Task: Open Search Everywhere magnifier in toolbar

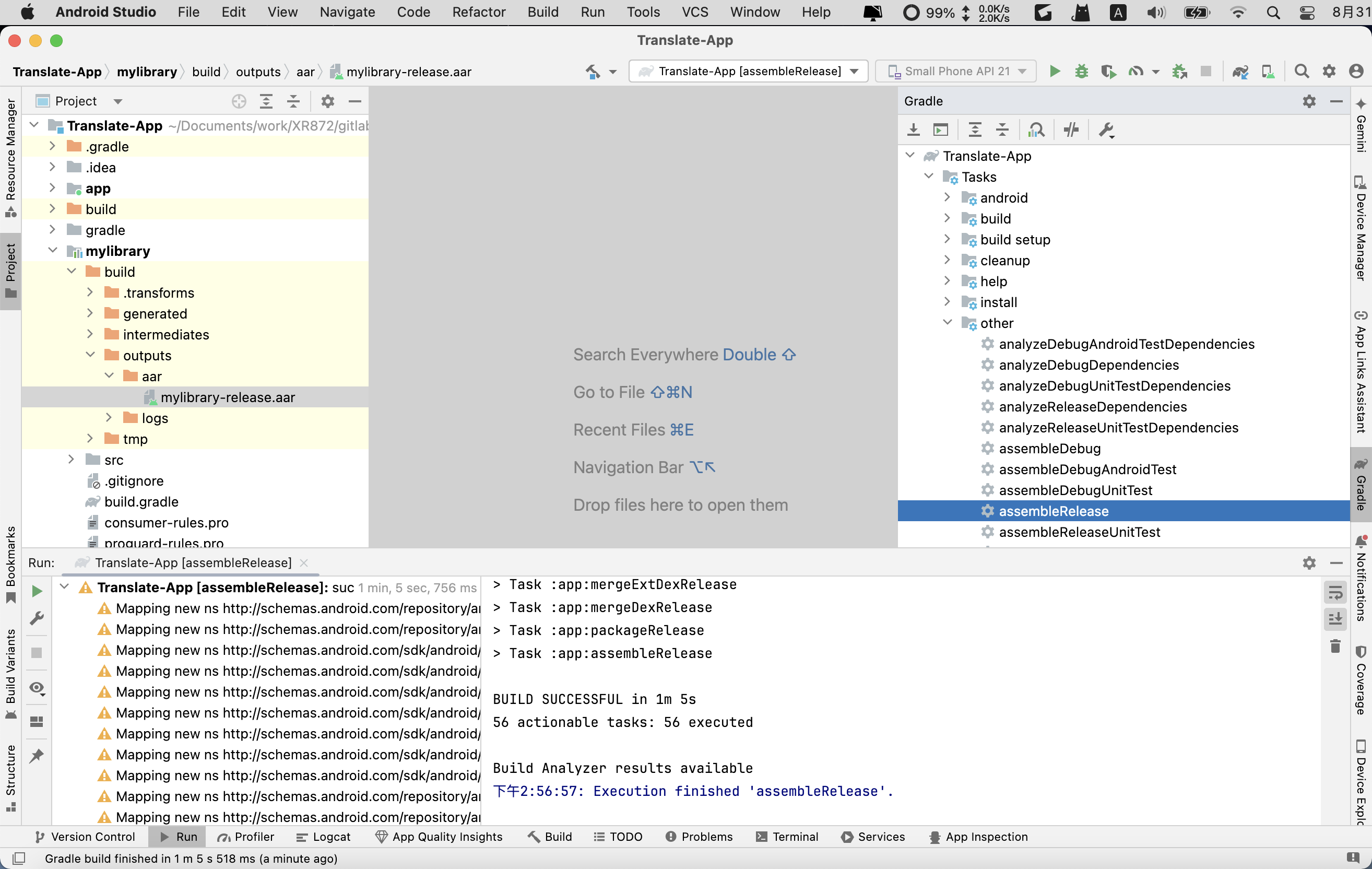Action: click(1302, 71)
